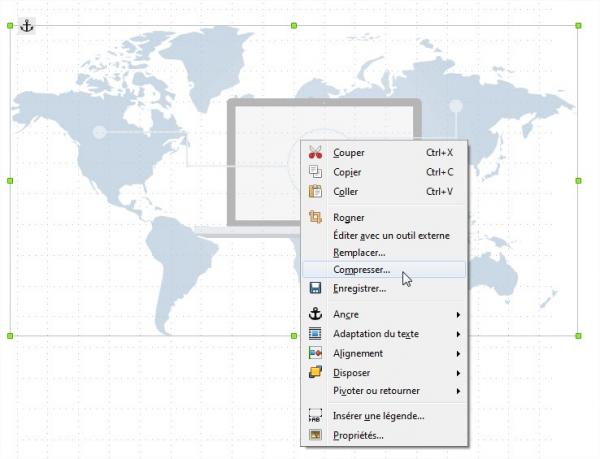
Task: Click the insert caption icon
Action: pyautogui.click(x=315, y=416)
